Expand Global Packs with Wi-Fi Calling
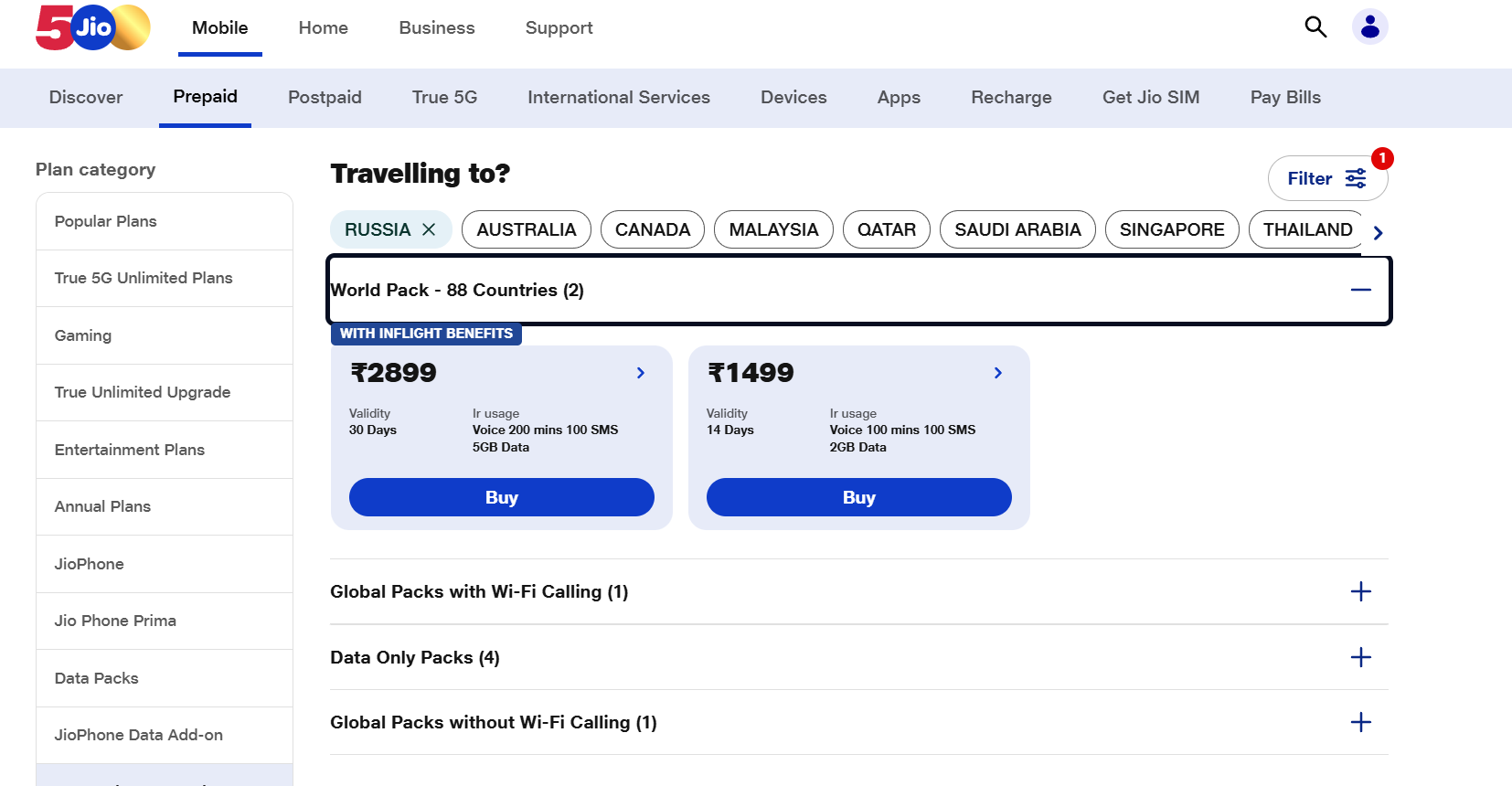Image resolution: width=1512 pixels, height=786 pixels. coord(1360,591)
